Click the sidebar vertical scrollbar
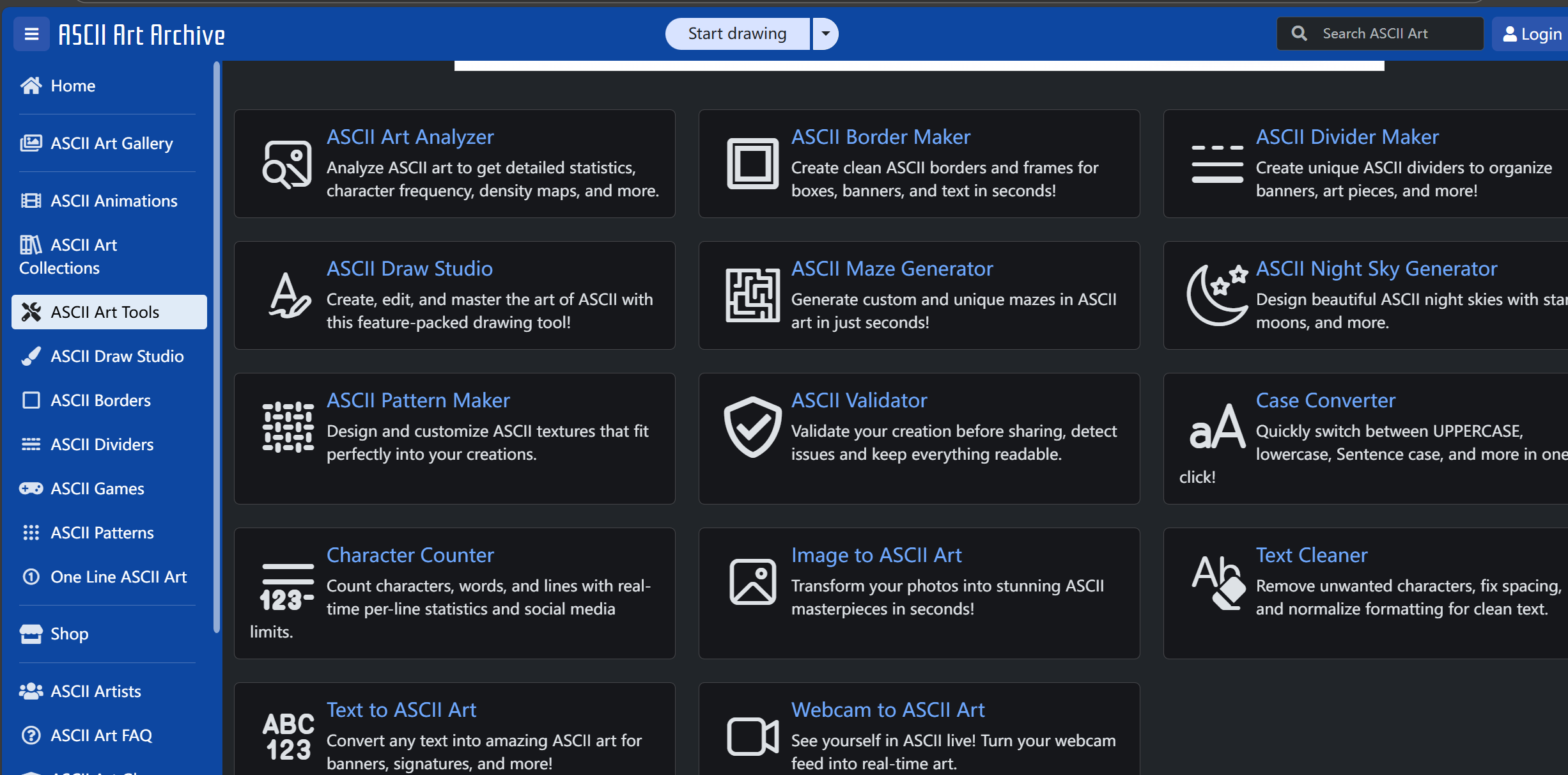The width and height of the screenshot is (1568, 775). (x=217, y=347)
